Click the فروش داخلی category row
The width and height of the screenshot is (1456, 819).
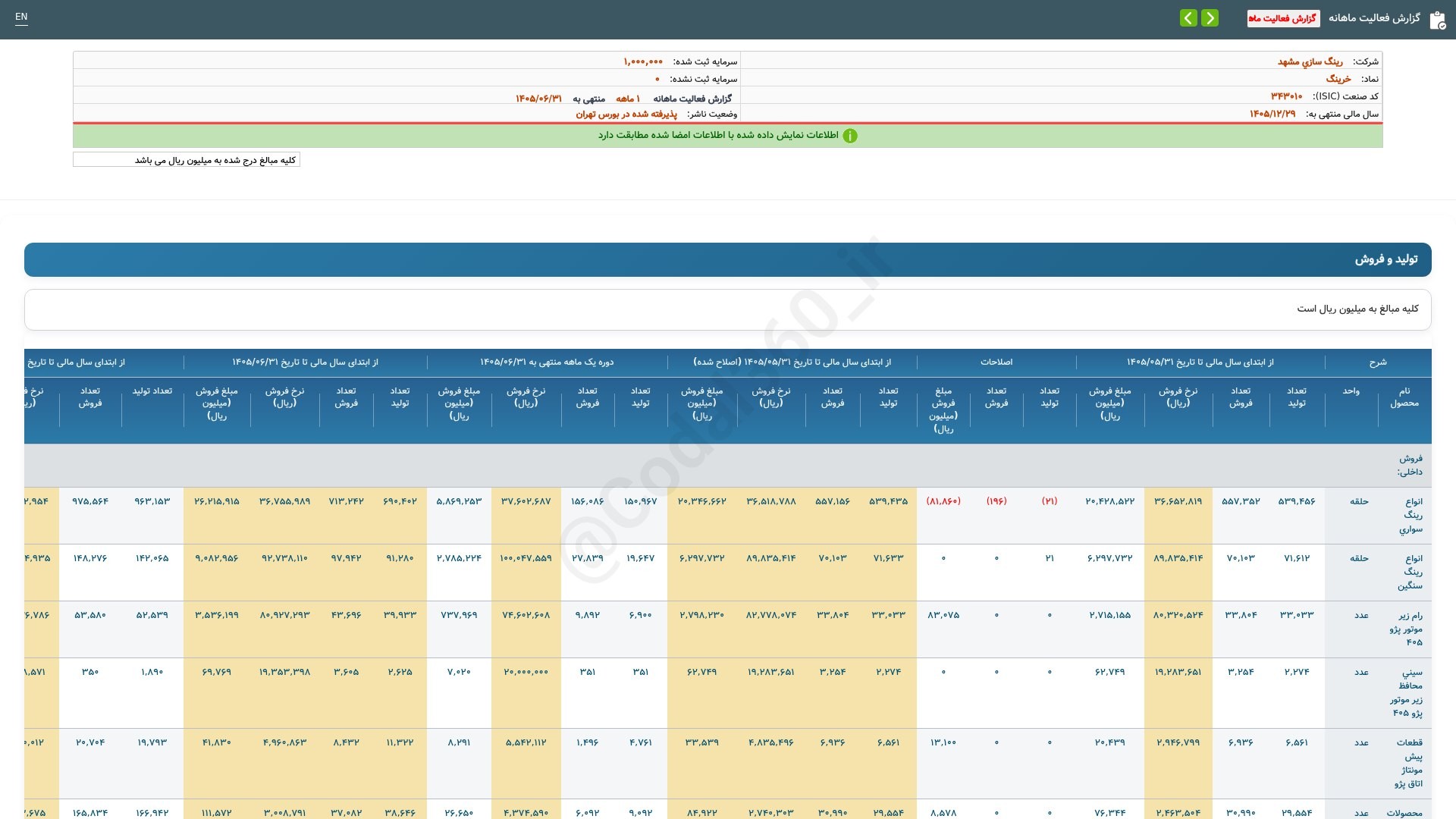coord(728,465)
